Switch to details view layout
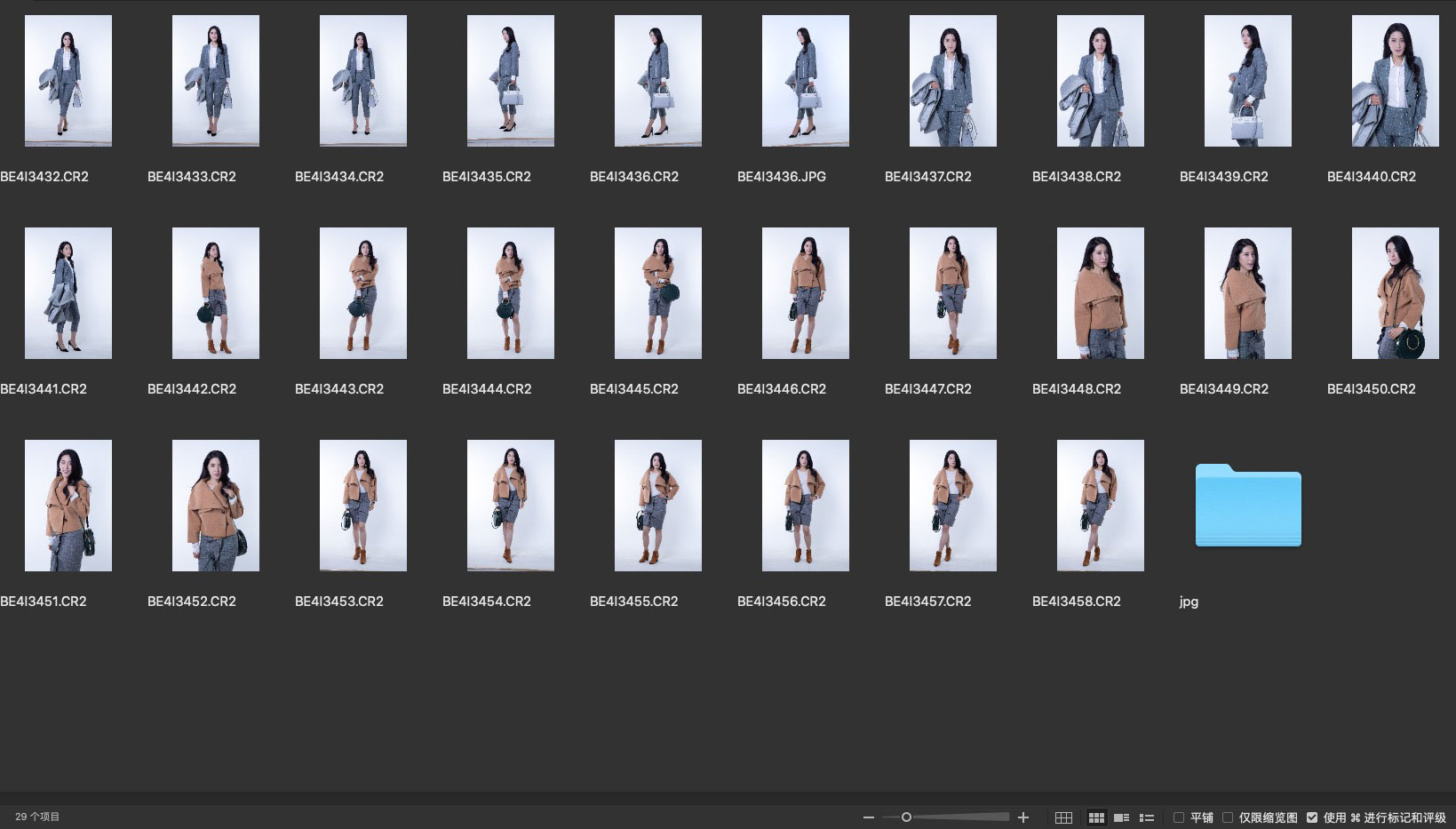This screenshot has height=829, width=1456. click(1122, 817)
